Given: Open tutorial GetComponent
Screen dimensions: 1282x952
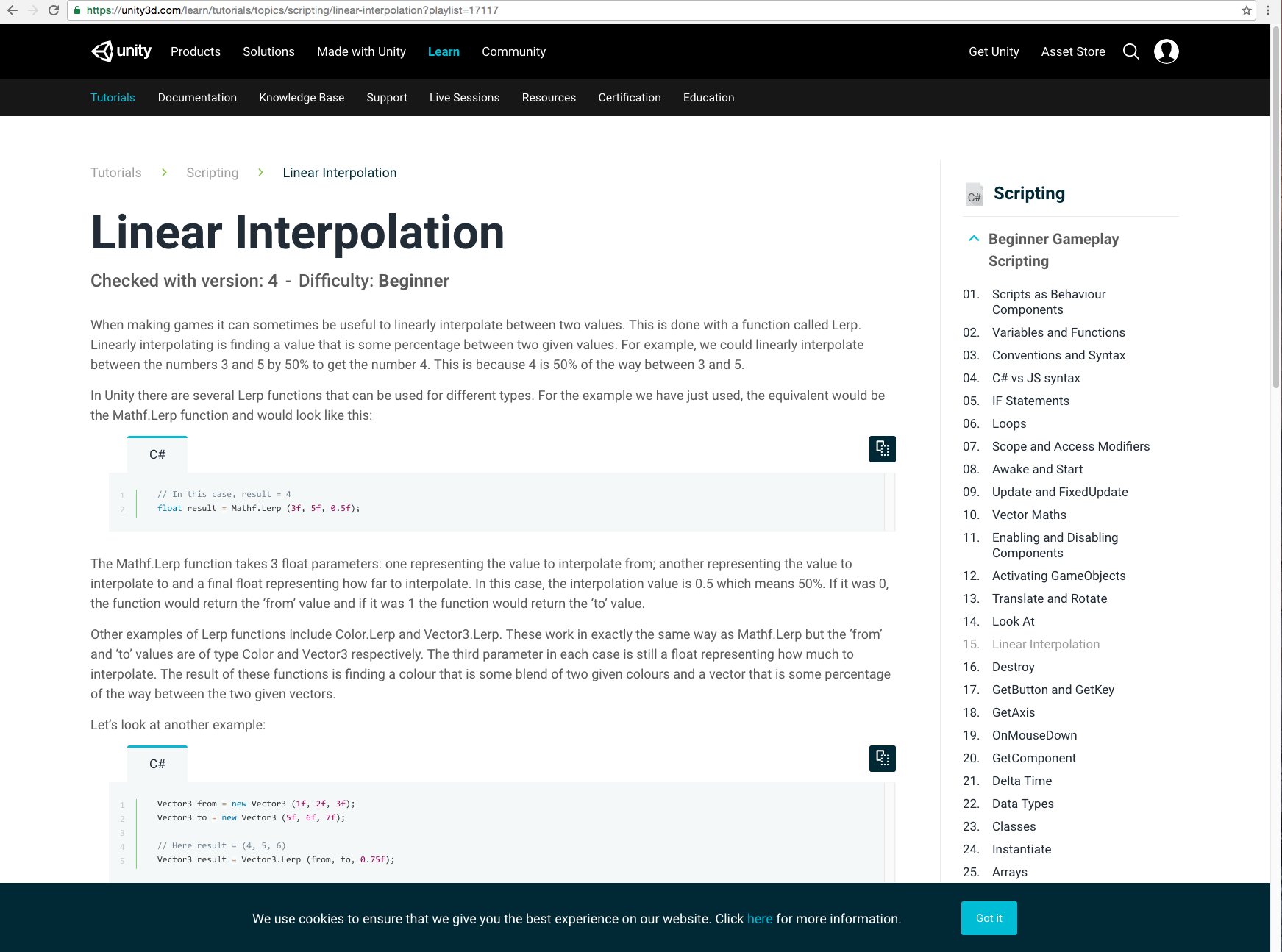Looking at the screenshot, I should [1033, 758].
